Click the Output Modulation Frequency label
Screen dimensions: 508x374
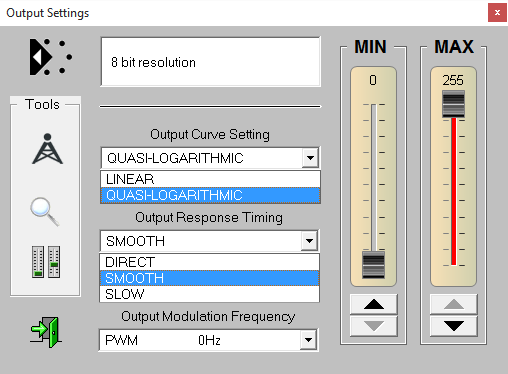[x=208, y=316]
